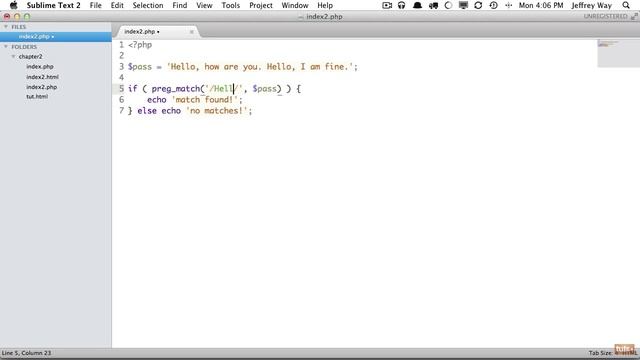Click the index2.php window title
Screen dimensions: 640x360
(x=324, y=16)
